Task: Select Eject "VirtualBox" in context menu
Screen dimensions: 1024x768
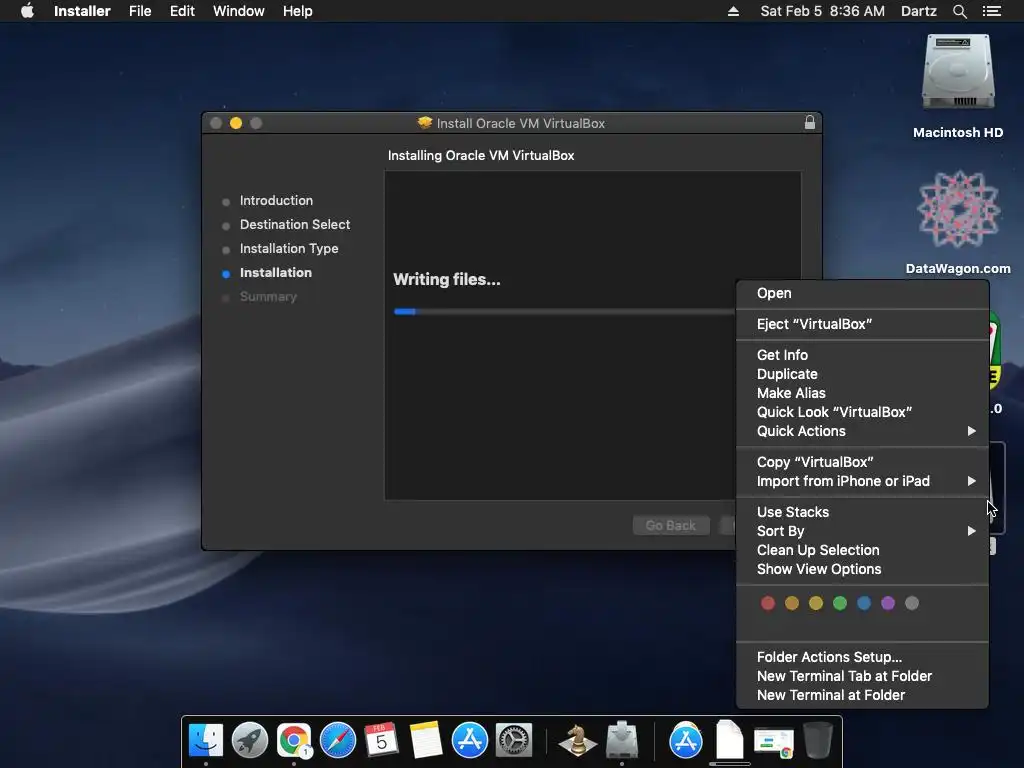Action: pos(862,324)
